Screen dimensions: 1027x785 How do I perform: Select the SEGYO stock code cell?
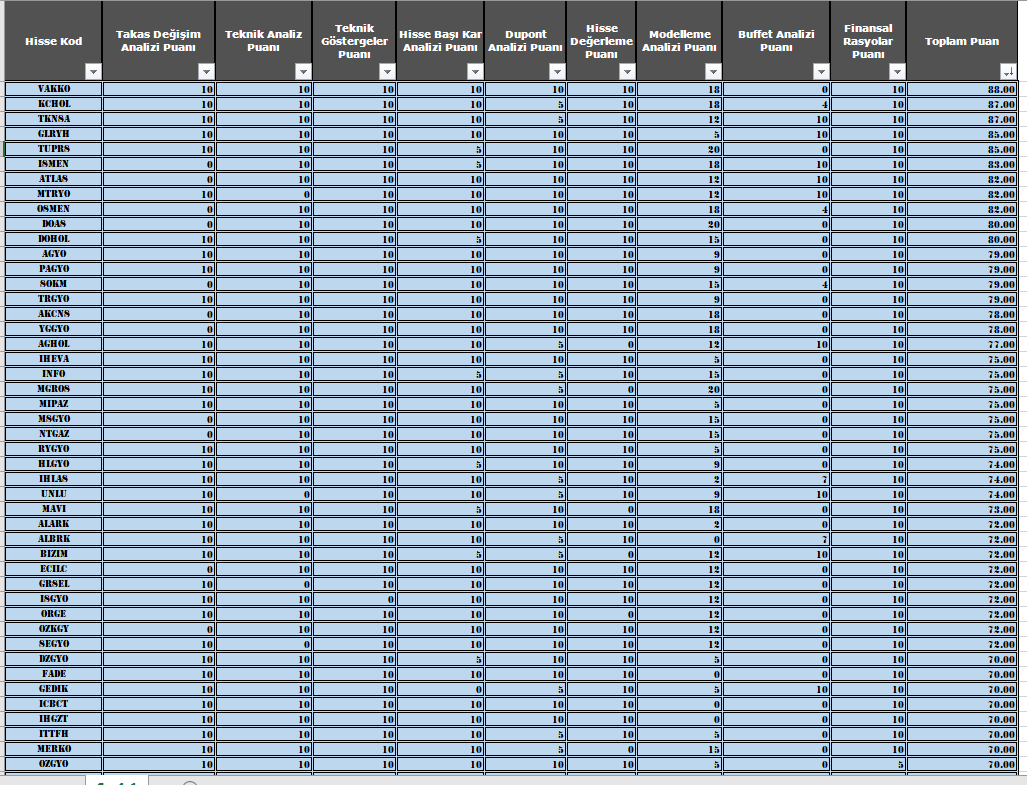pyautogui.click(x=54, y=644)
